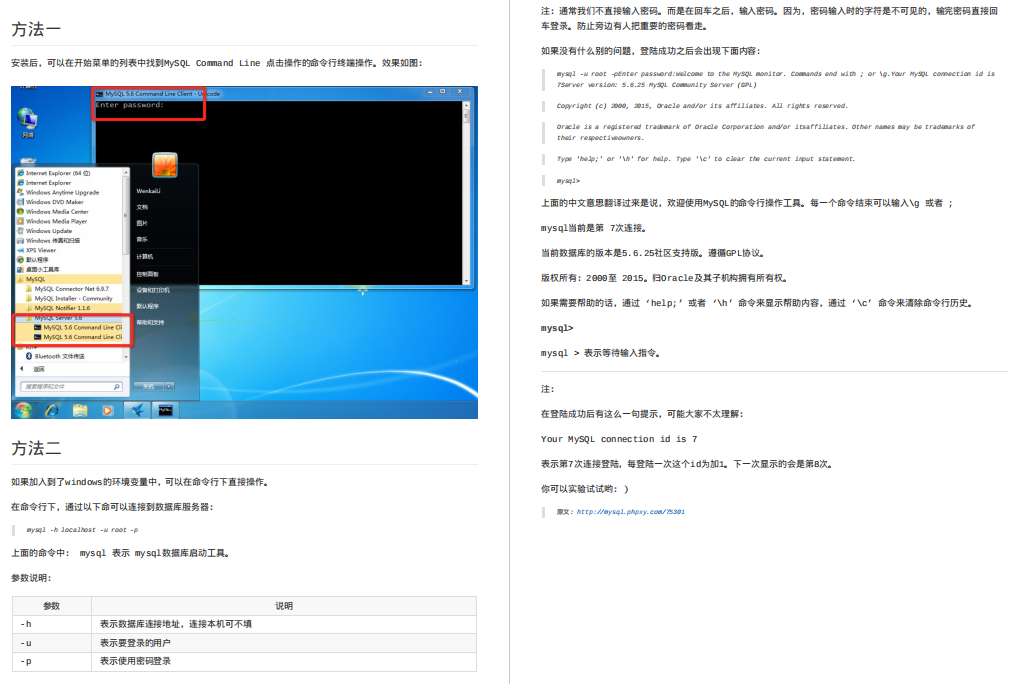Open 帮助和支持 in the Start menu right pane
Screen dimensions: 1023x684
(150, 322)
